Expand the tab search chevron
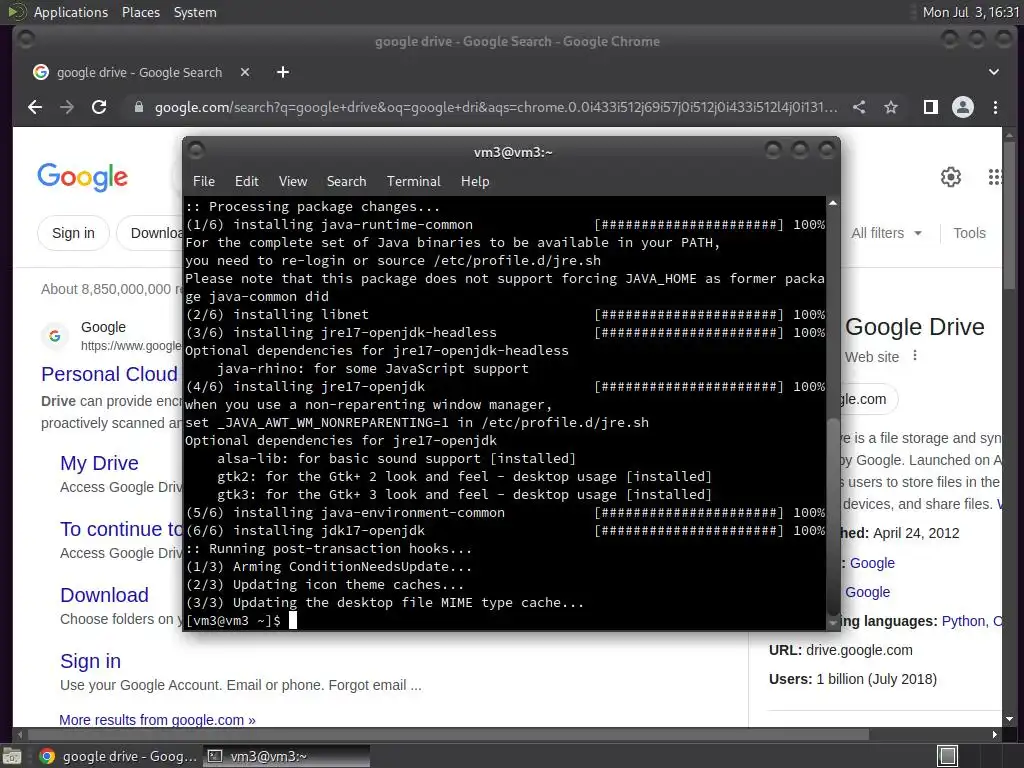 (993, 72)
